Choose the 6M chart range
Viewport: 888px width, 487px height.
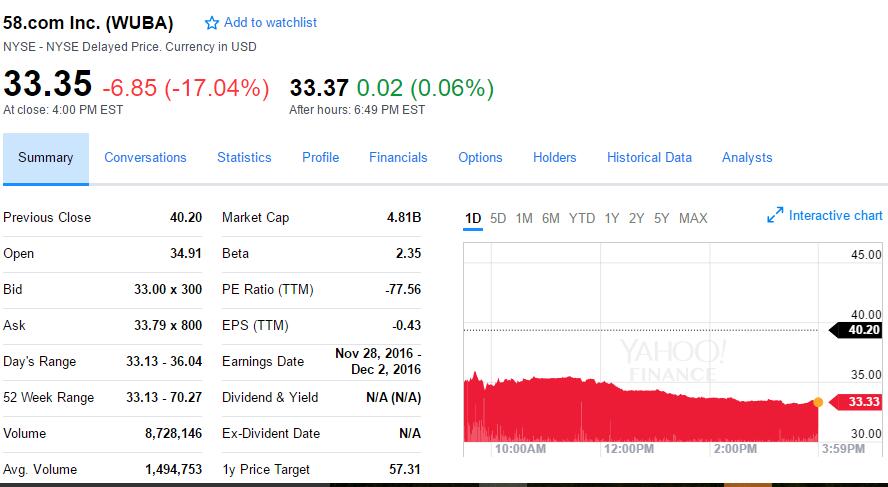[x=551, y=218]
